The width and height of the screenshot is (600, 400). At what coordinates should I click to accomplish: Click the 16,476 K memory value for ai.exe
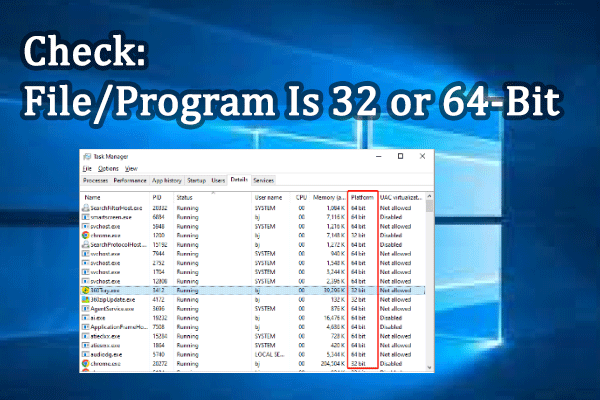(x=334, y=318)
